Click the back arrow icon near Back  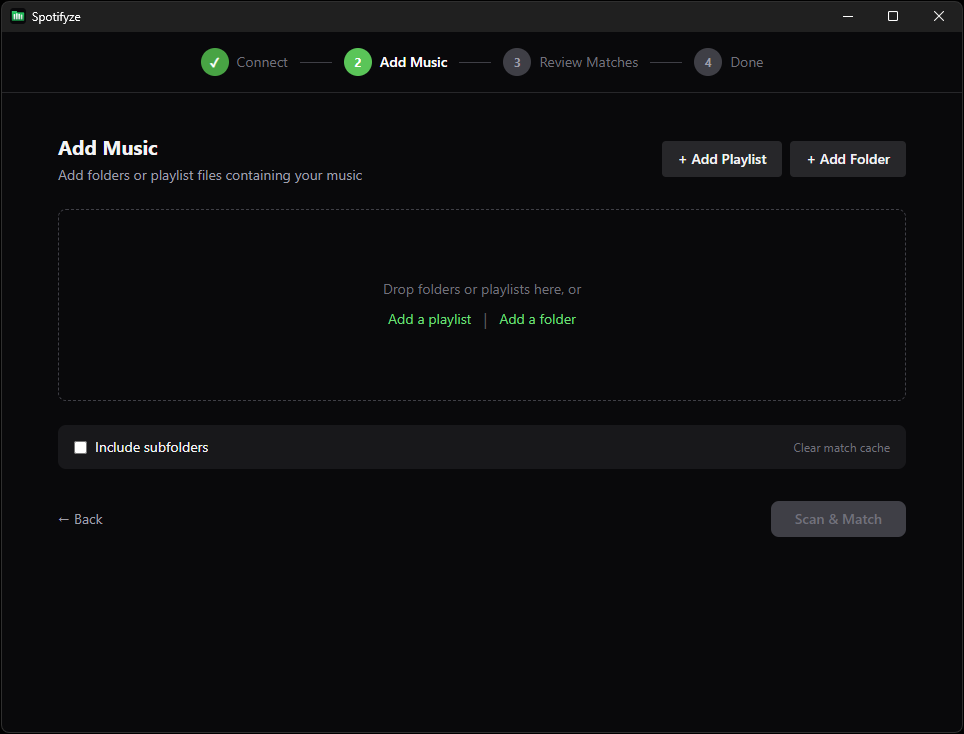pos(63,519)
